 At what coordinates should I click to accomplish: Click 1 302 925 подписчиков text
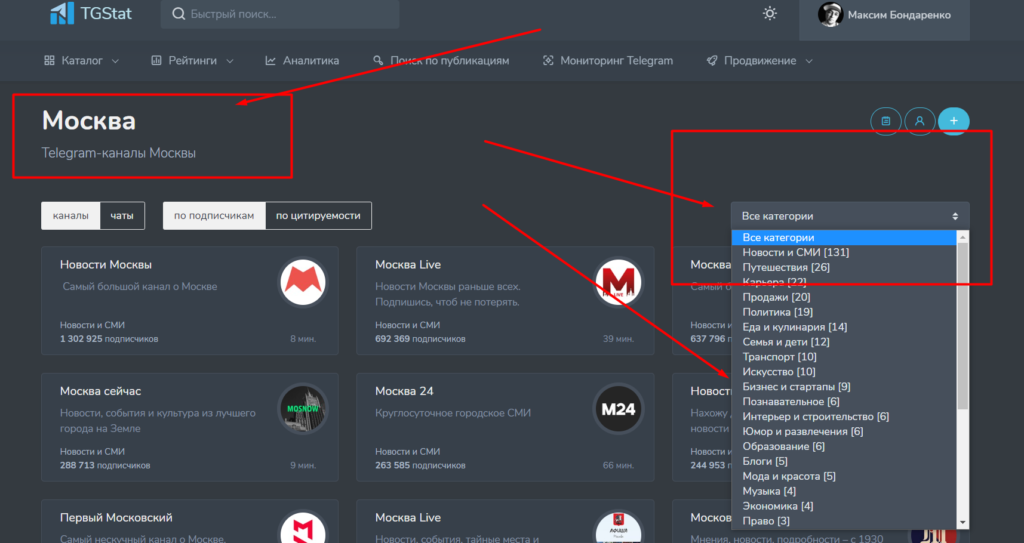click(x=109, y=339)
